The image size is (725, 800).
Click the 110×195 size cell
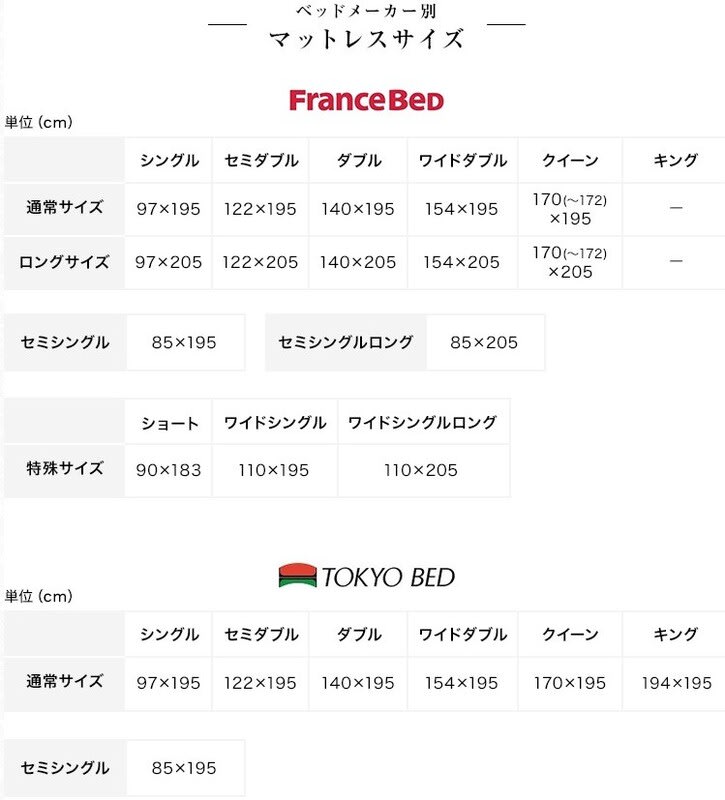[274, 470]
